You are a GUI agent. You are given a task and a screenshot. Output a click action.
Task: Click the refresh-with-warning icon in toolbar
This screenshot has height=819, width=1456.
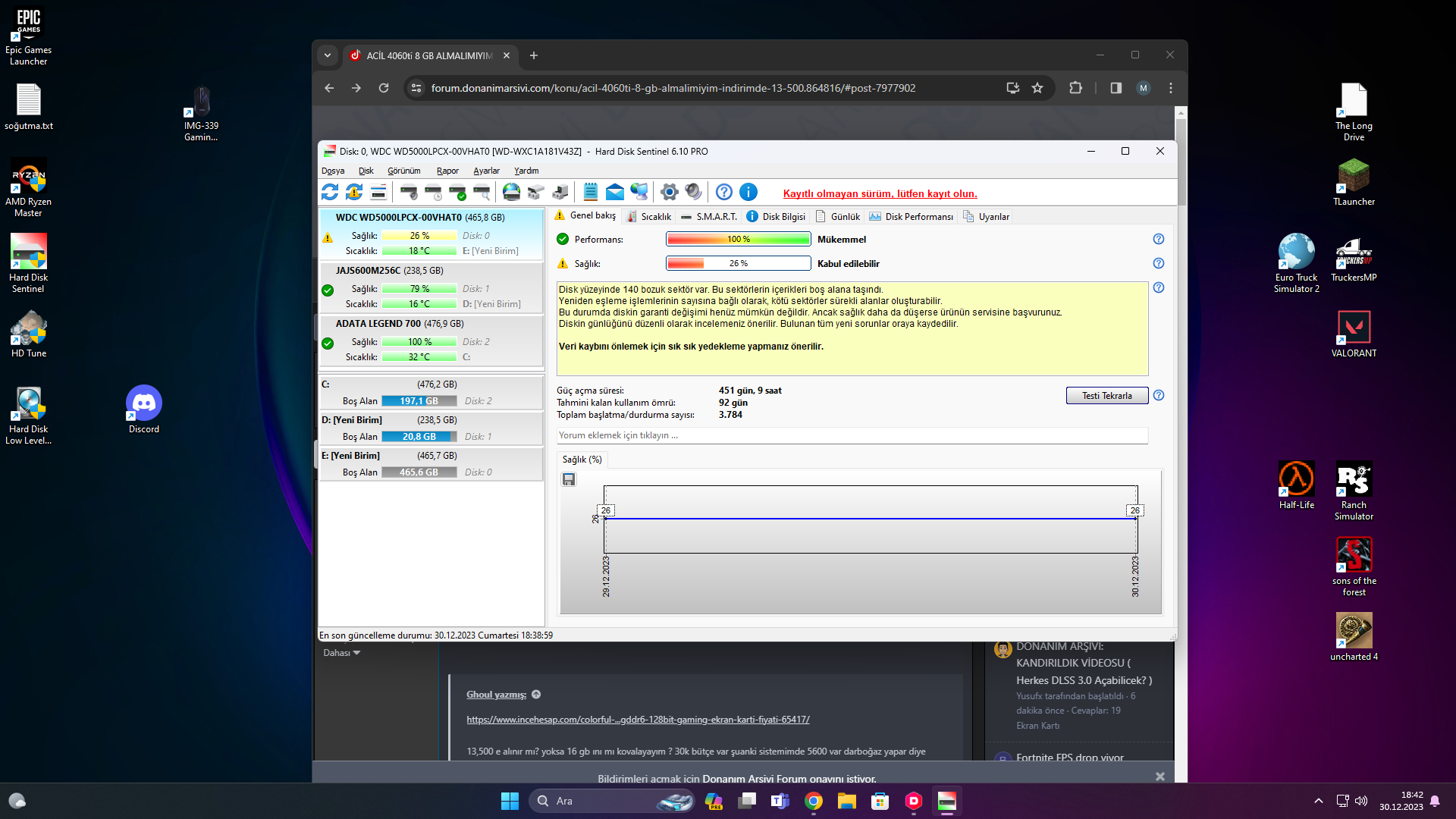[354, 192]
